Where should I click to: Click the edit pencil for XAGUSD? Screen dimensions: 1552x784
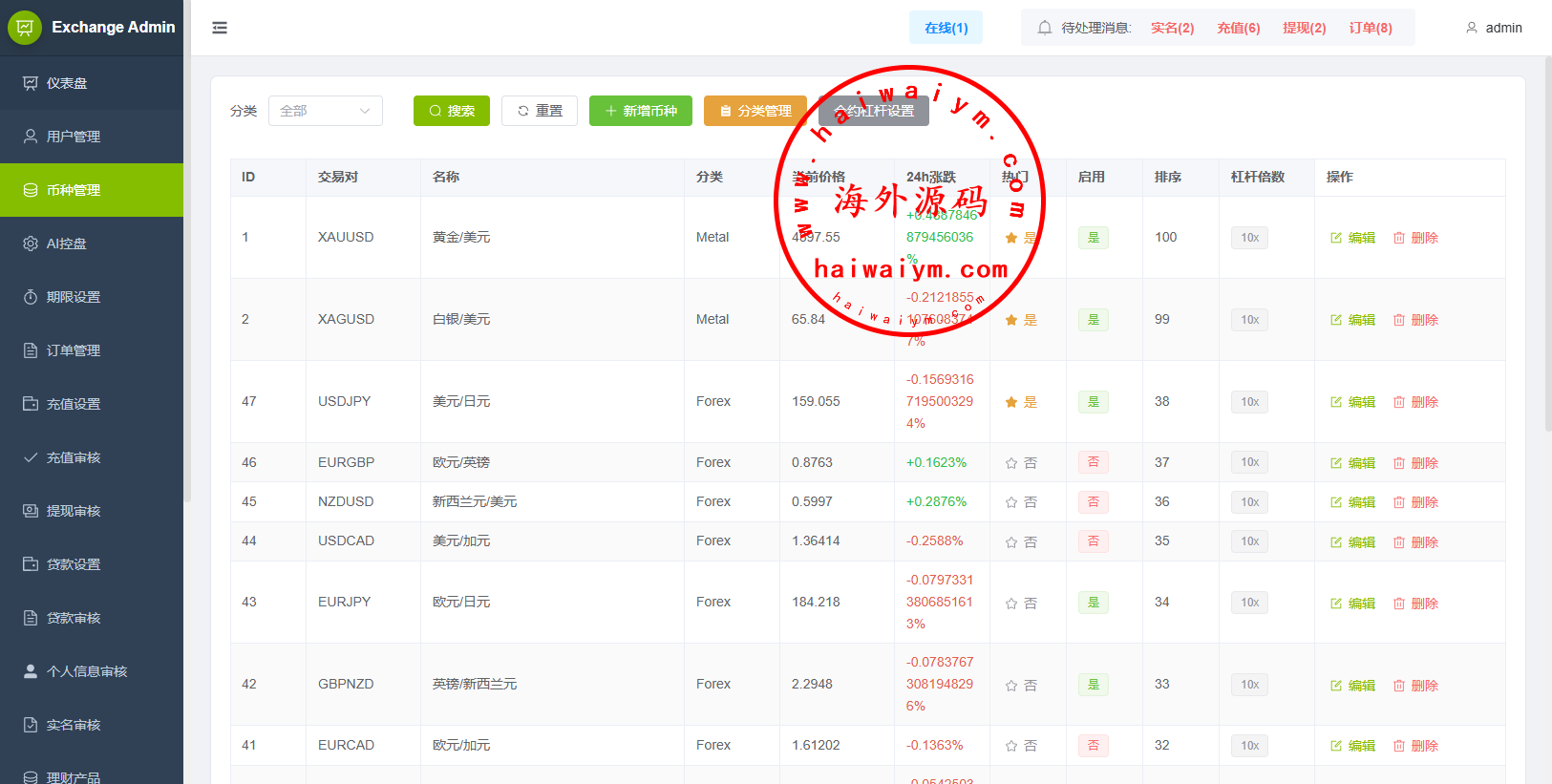coord(1336,320)
